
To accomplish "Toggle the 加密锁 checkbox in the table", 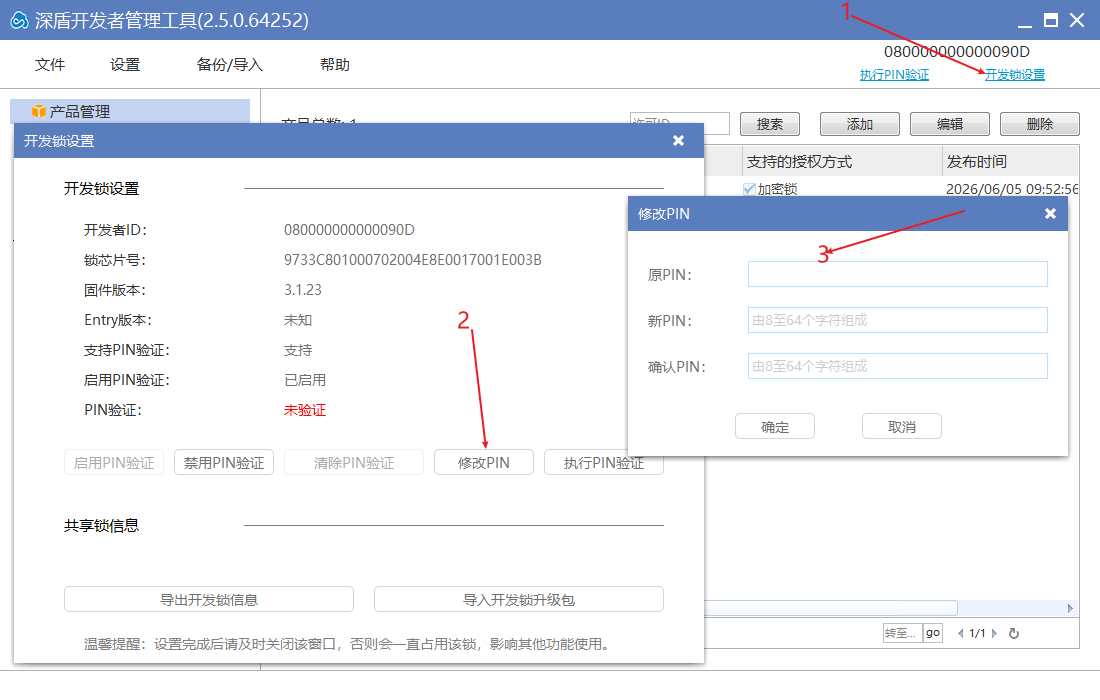I will tap(749, 189).
